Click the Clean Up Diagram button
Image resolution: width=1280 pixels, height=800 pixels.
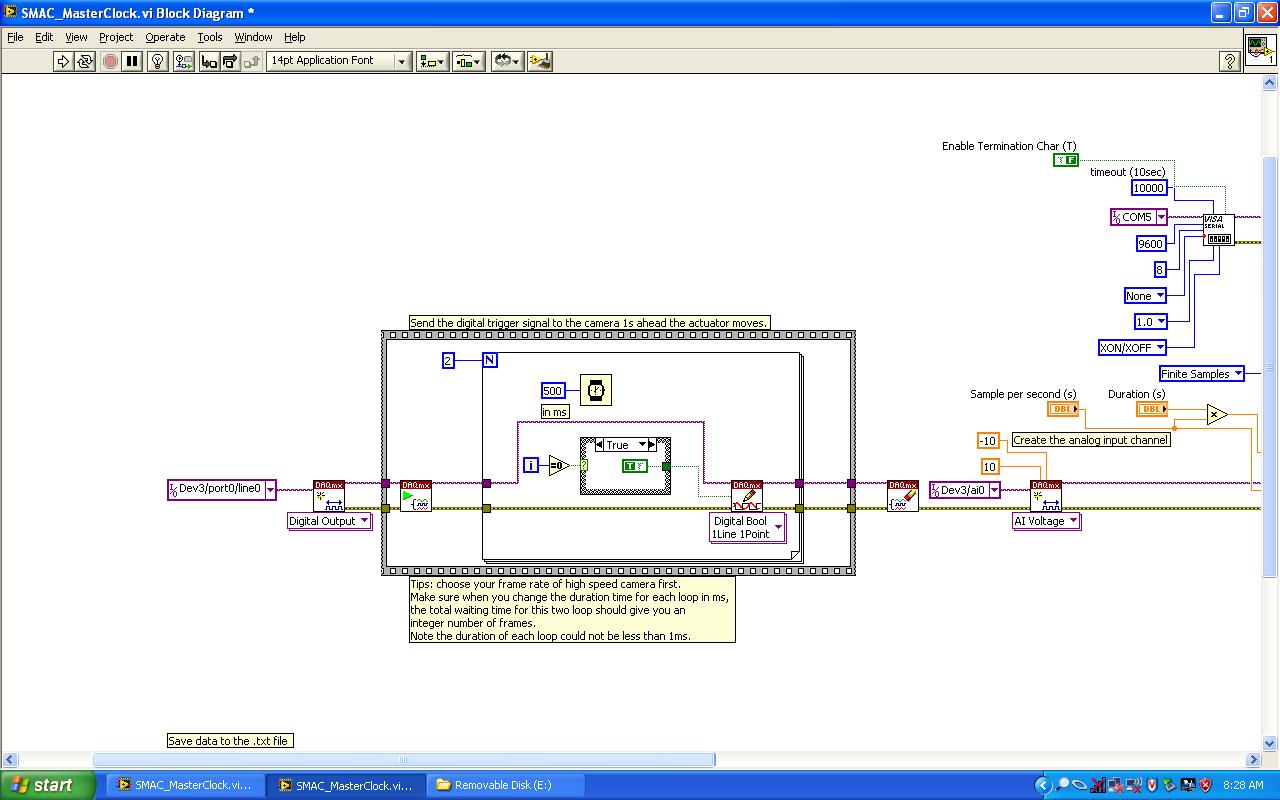[x=540, y=61]
